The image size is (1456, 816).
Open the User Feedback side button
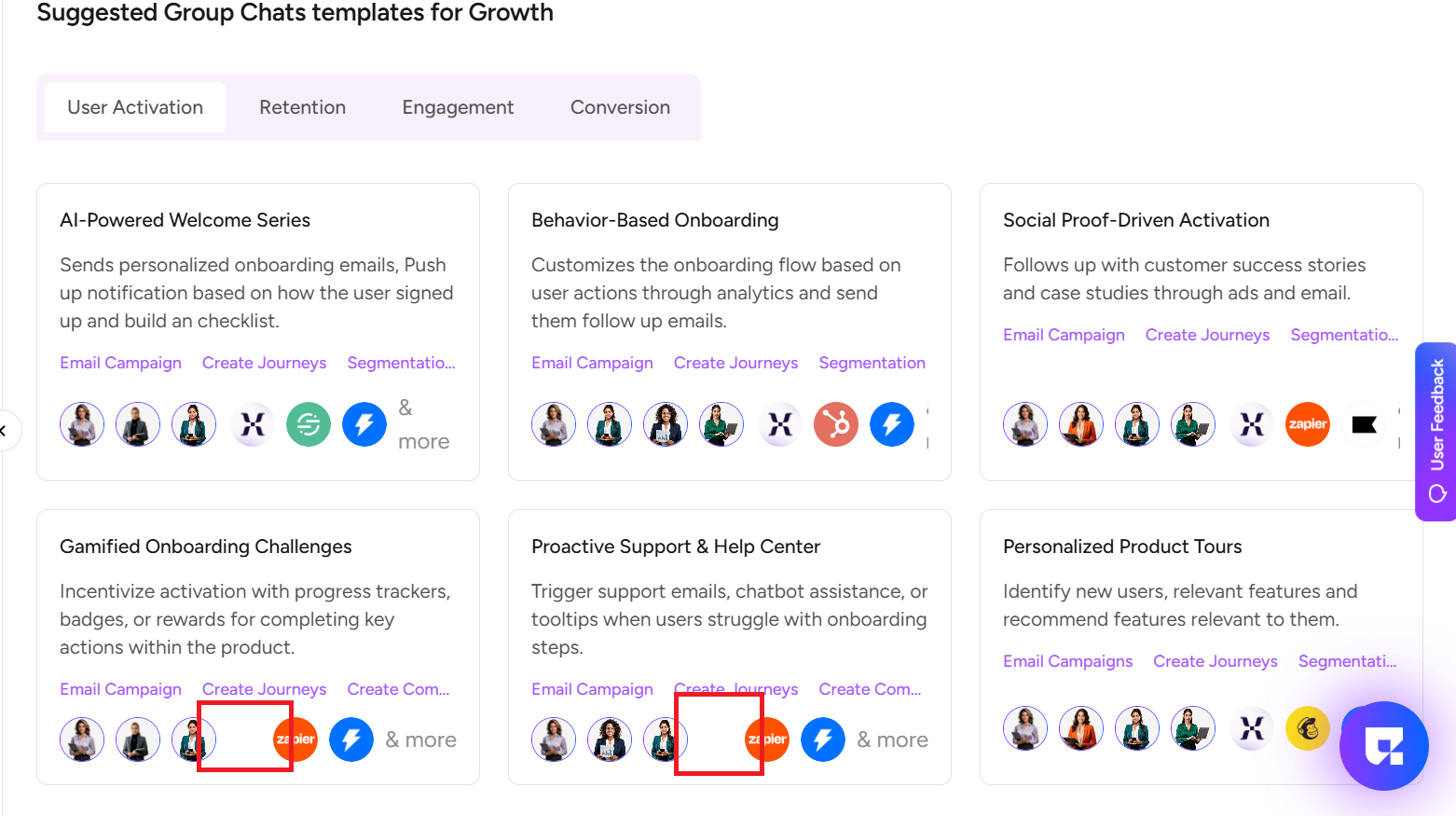pos(1436,431)
